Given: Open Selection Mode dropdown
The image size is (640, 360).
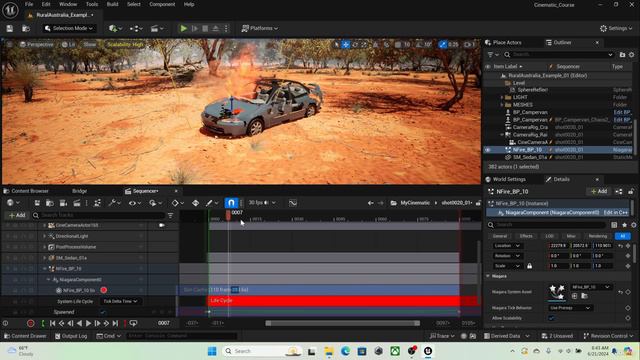Looking at the screenshot, I should [69, 28].
